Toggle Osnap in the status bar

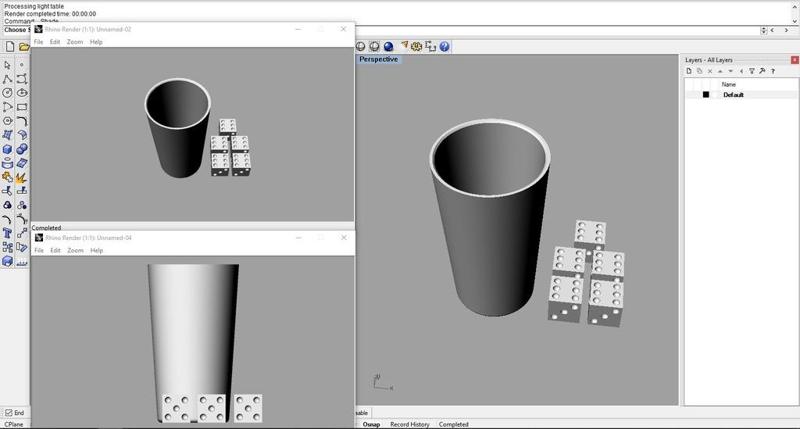(370, 424)
